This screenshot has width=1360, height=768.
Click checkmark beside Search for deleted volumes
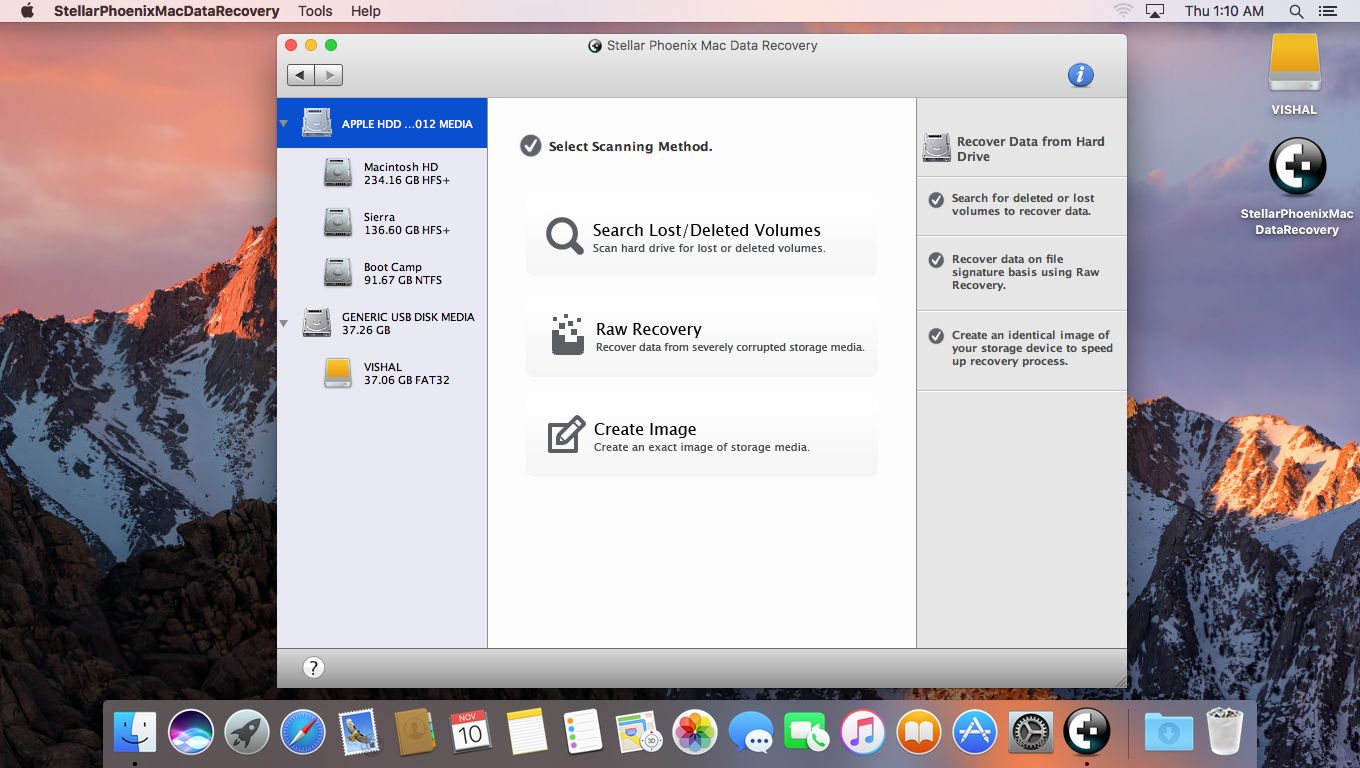[936, 200]
